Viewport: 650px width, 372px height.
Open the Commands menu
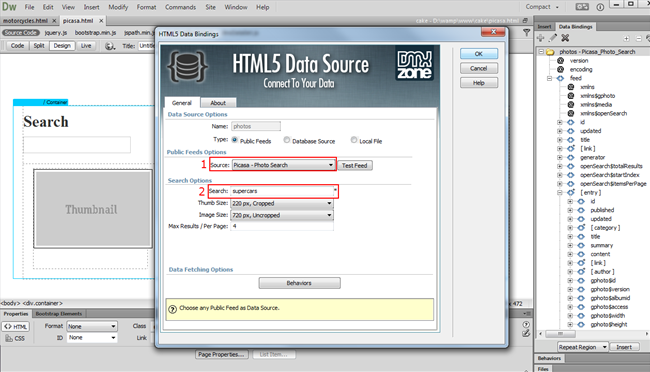pos(180,7)
